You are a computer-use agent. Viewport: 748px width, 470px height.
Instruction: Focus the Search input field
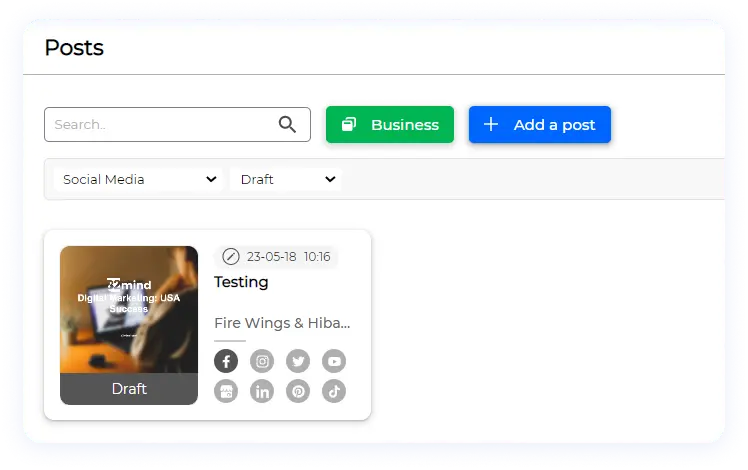pos(163,125)
